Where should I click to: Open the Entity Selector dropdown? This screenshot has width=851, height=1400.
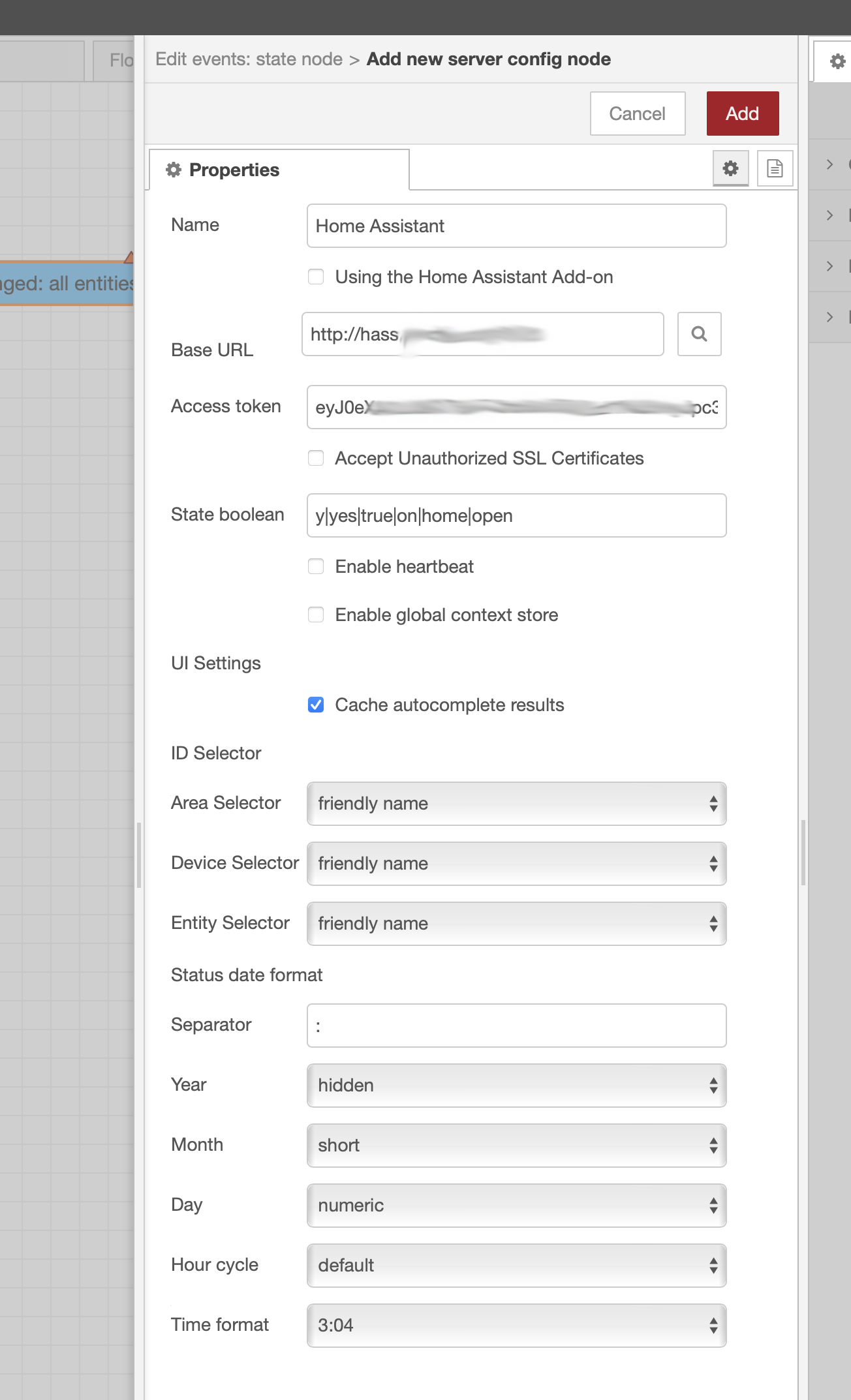(516, 924)
